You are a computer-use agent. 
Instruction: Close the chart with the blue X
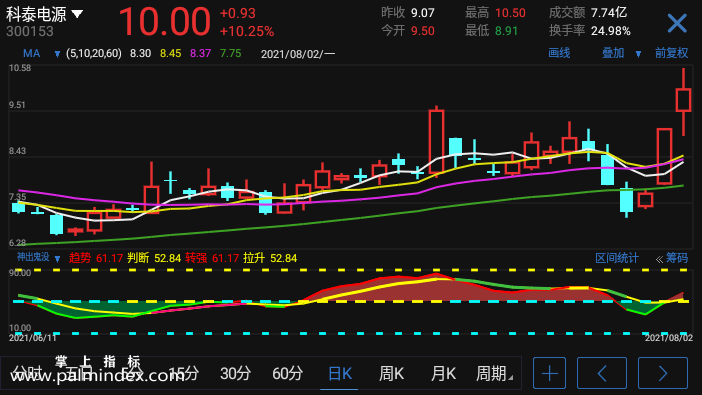click(676, 23)
